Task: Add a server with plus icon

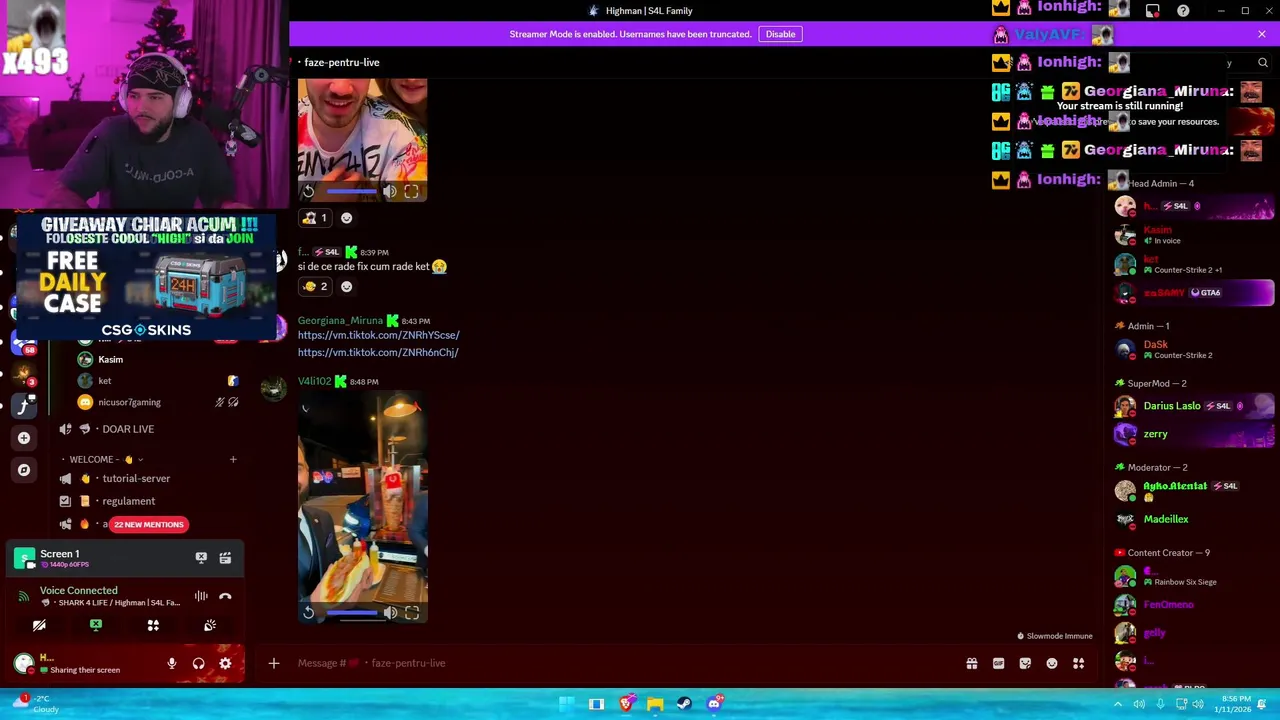Action: (24, 437)
